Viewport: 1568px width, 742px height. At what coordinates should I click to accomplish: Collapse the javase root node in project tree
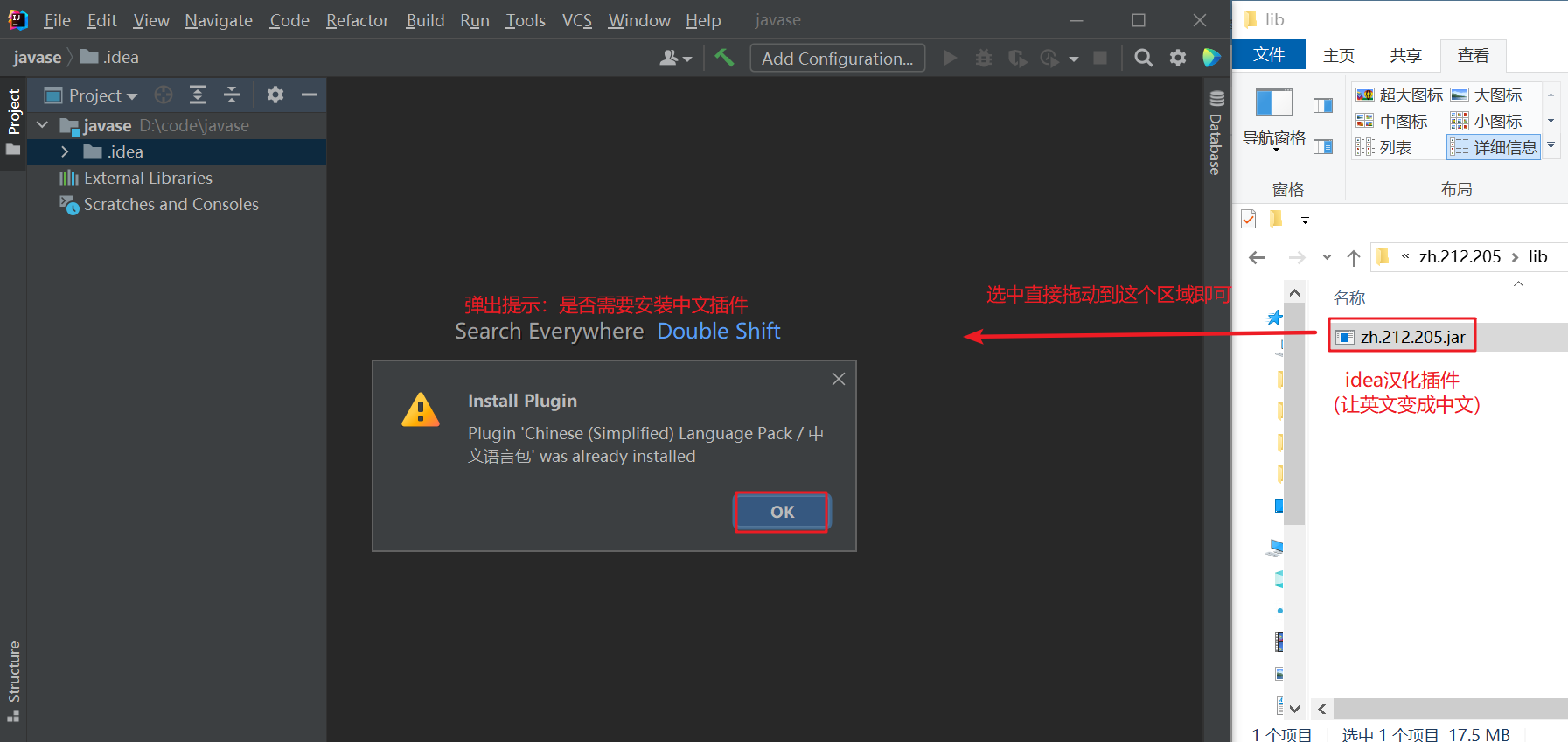point(42,125)
